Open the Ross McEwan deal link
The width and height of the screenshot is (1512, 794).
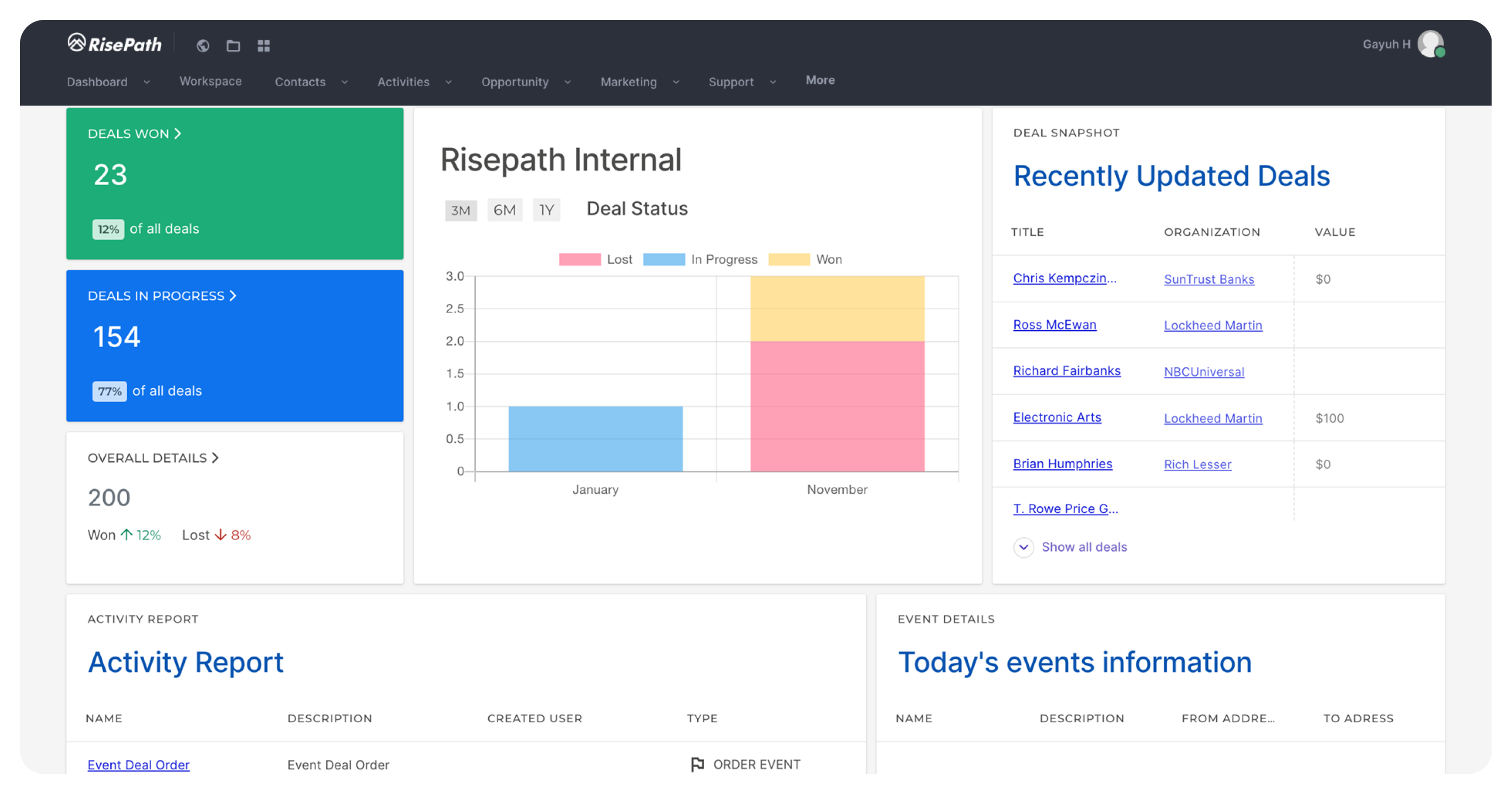tap(1054, 325)
